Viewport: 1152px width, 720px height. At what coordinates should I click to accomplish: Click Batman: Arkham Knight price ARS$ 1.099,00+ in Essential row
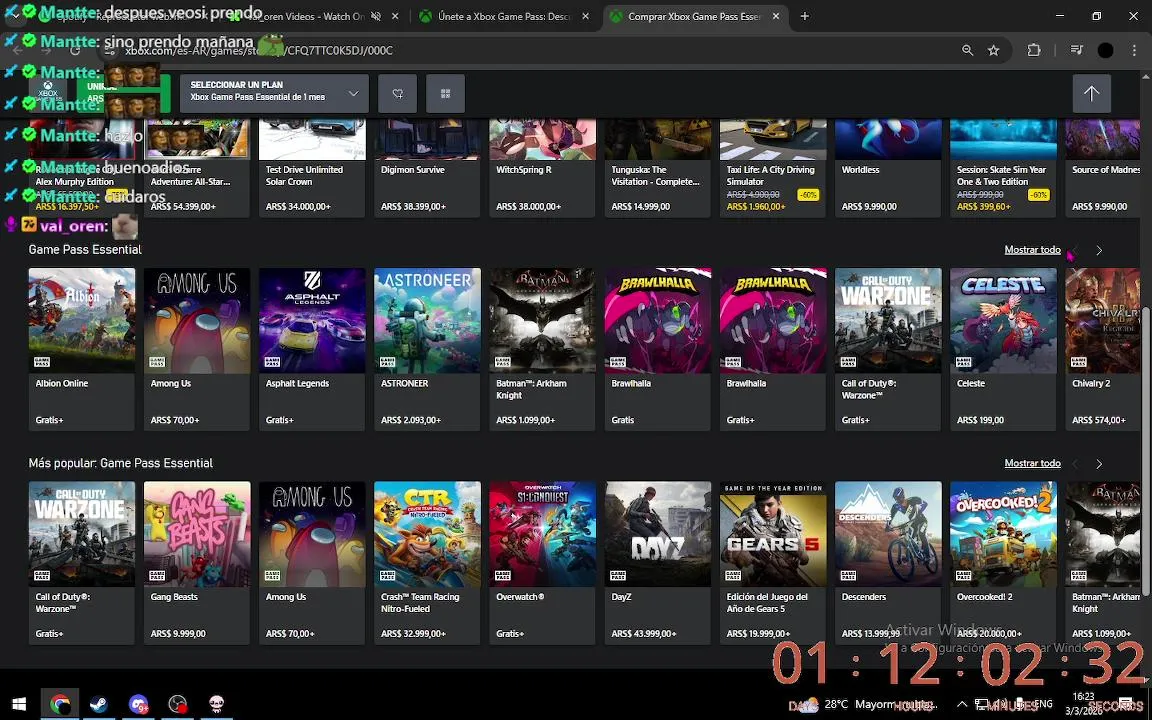coord(525,420)
